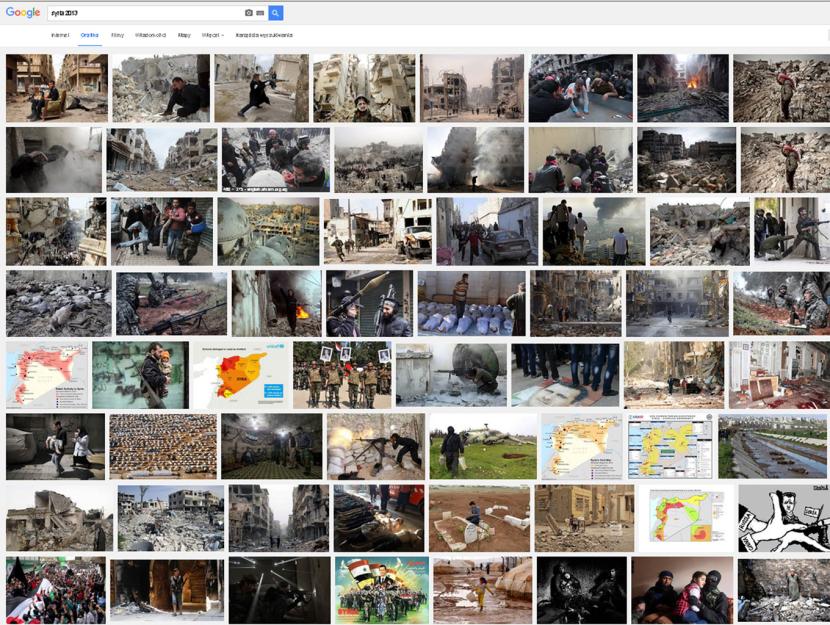Open the child walking in muddy camp thumbnail
The height and width of the screenshot is (625, 830).
pyautogui.click(x=482, y=590)
